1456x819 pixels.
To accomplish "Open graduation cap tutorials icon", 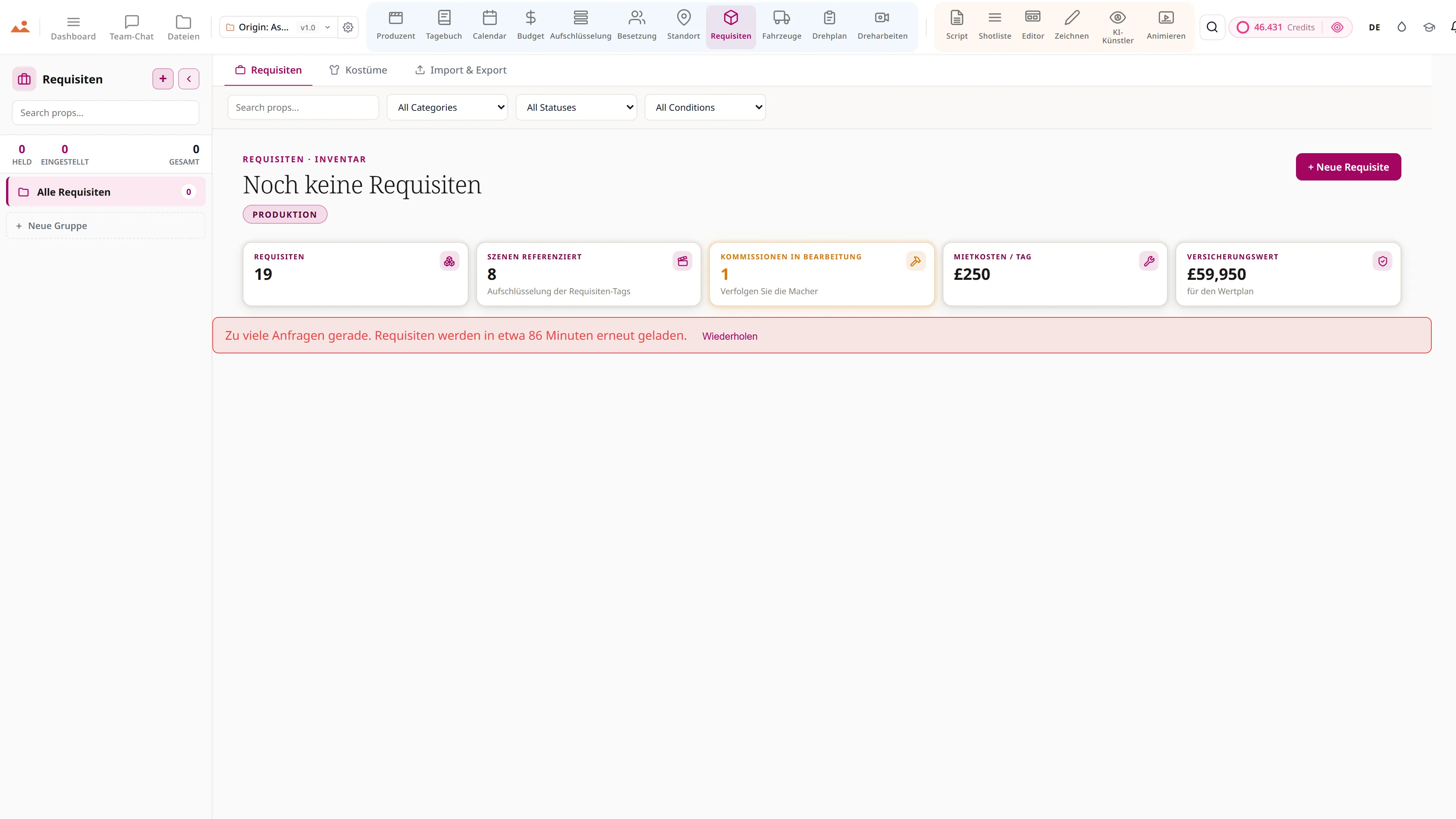I will click(x=1429, y=27).
